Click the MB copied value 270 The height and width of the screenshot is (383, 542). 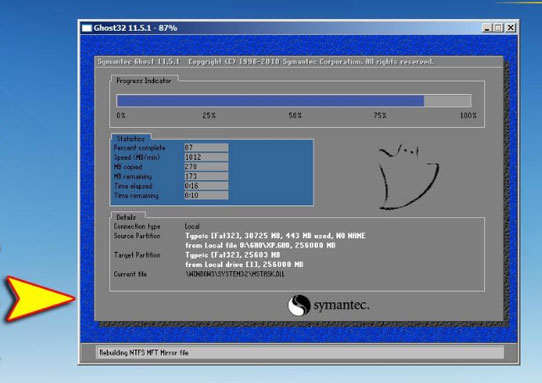click(206, 167)
